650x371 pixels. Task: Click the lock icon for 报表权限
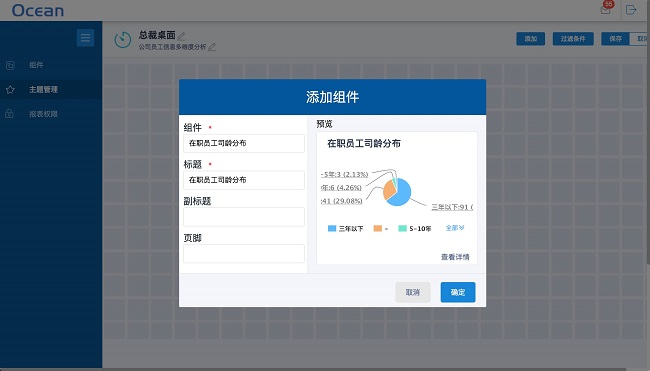click(9, 114)
